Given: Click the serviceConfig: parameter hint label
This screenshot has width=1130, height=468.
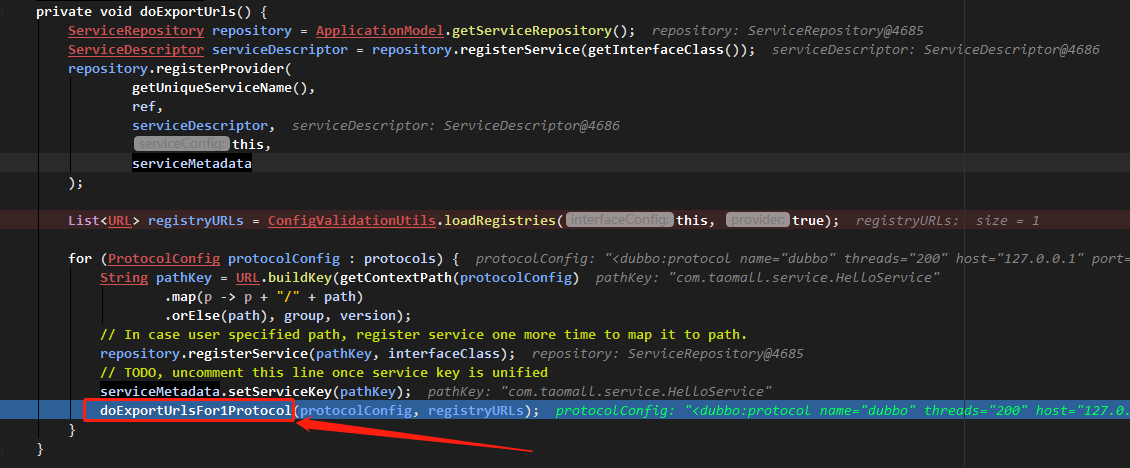Looking at the screenshot, I should (182, 145).
